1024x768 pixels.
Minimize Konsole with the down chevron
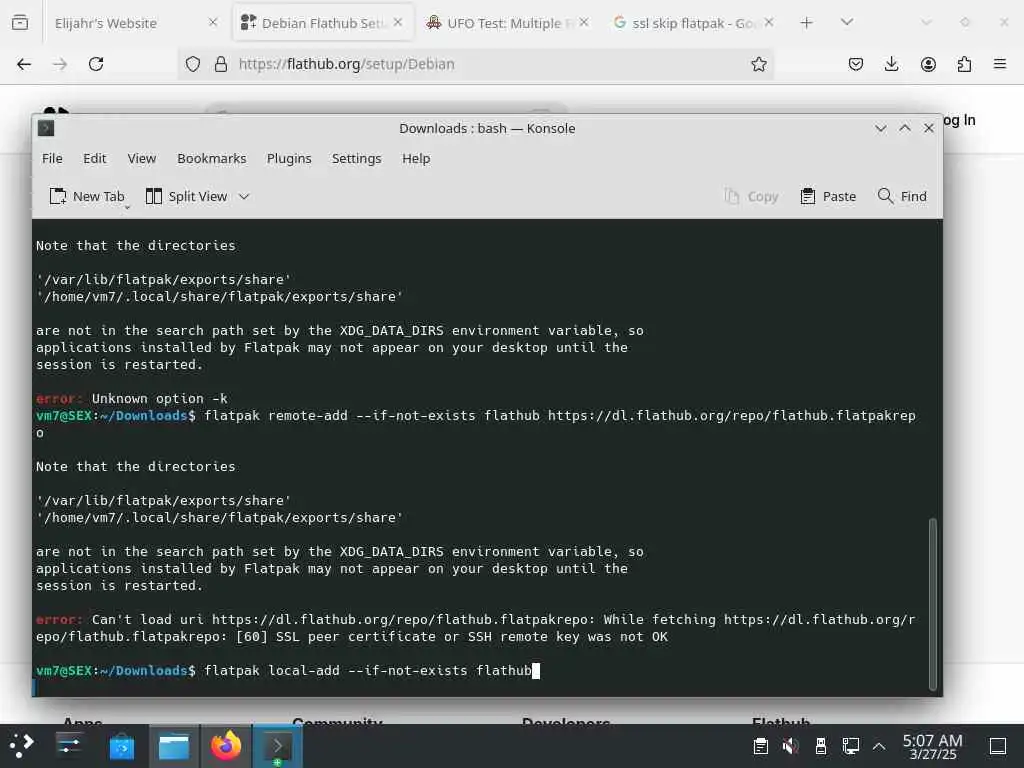[880, 129]
